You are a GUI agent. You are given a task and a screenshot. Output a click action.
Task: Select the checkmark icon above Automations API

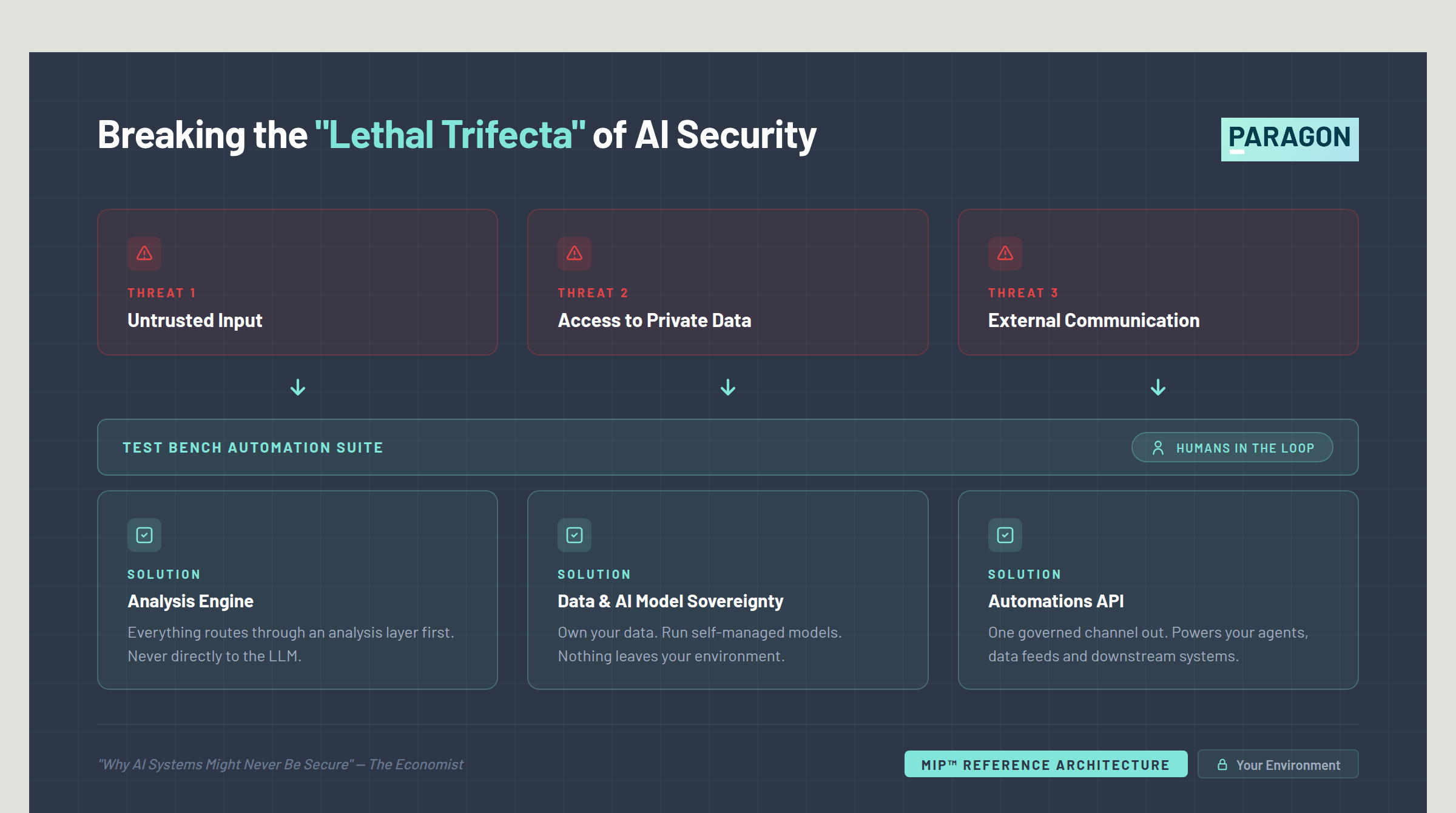coord(1005,535)
